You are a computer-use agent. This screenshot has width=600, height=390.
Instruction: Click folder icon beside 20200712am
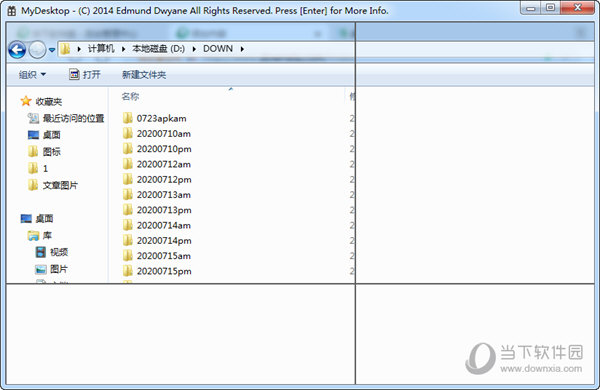(x=128, y=164)
